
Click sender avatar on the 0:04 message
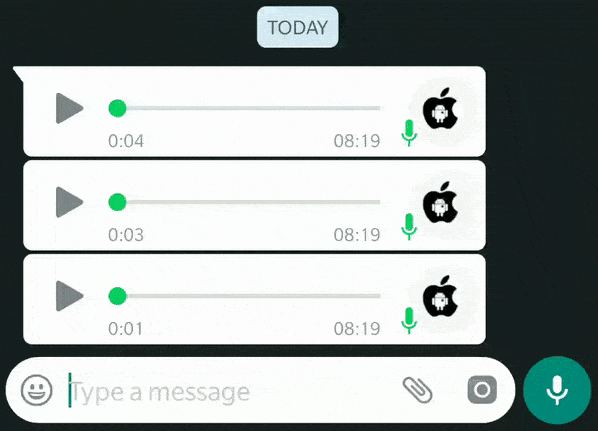point(440,108)
